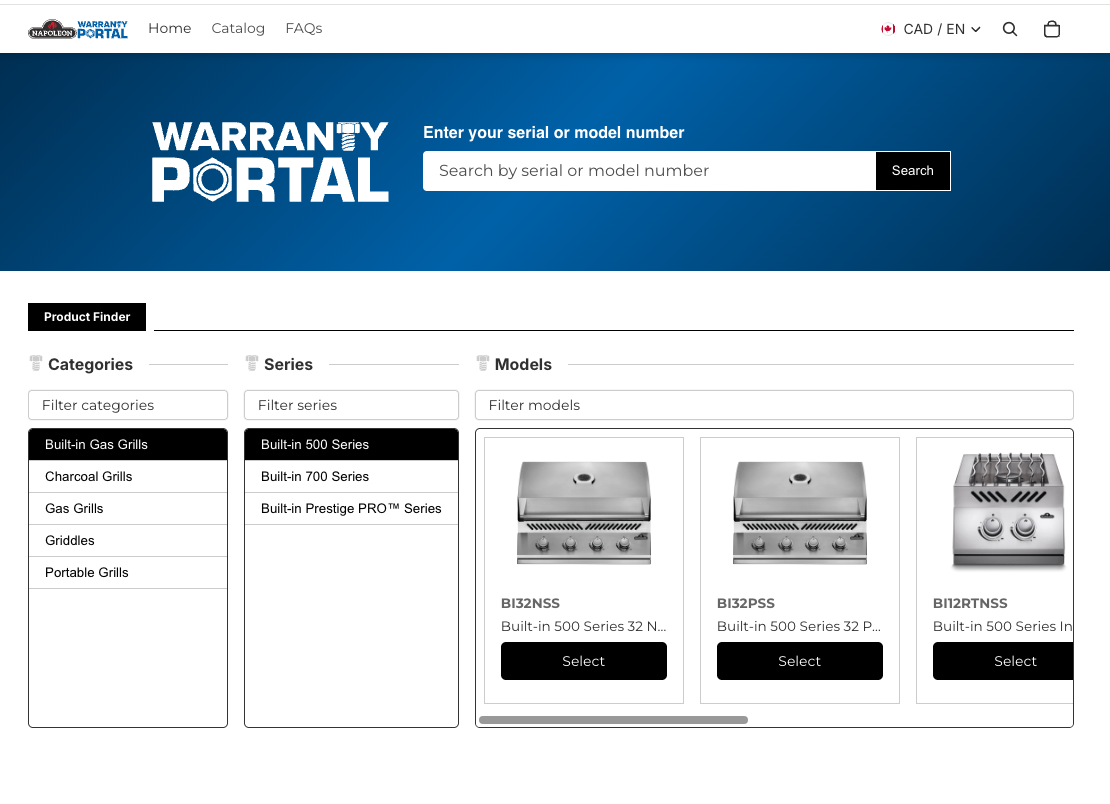Go to the FAQs page

pyautogui.click(x=303, y=28)
